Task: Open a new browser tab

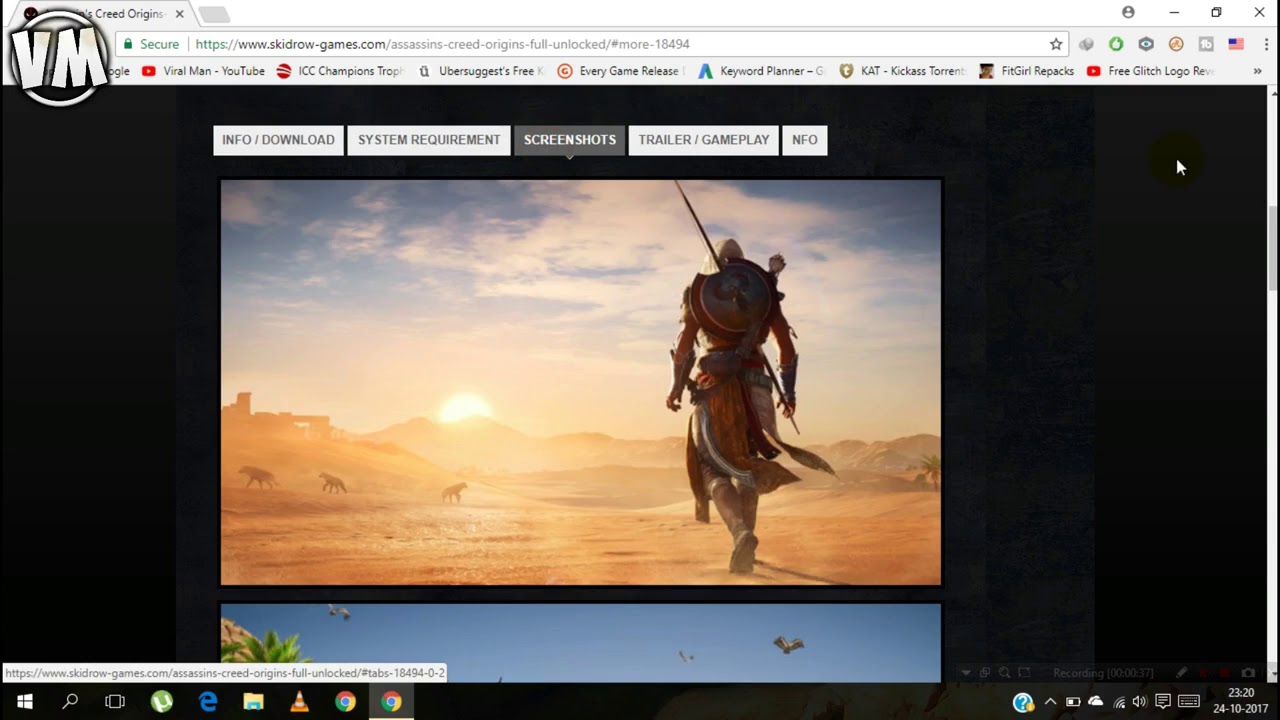Action: coord(213,14)
